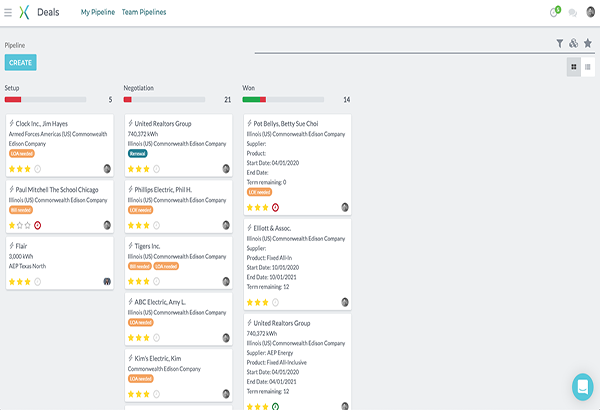This screenshot has width=600, height=410.
Task: Open the hamburger main menu
Action: (x=8, y=12)
